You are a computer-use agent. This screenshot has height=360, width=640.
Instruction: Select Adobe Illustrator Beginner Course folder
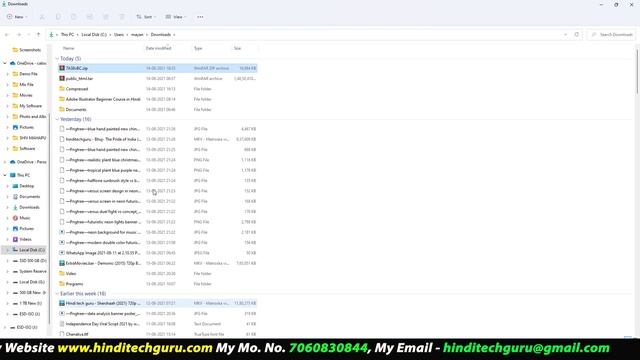(158, 99)
